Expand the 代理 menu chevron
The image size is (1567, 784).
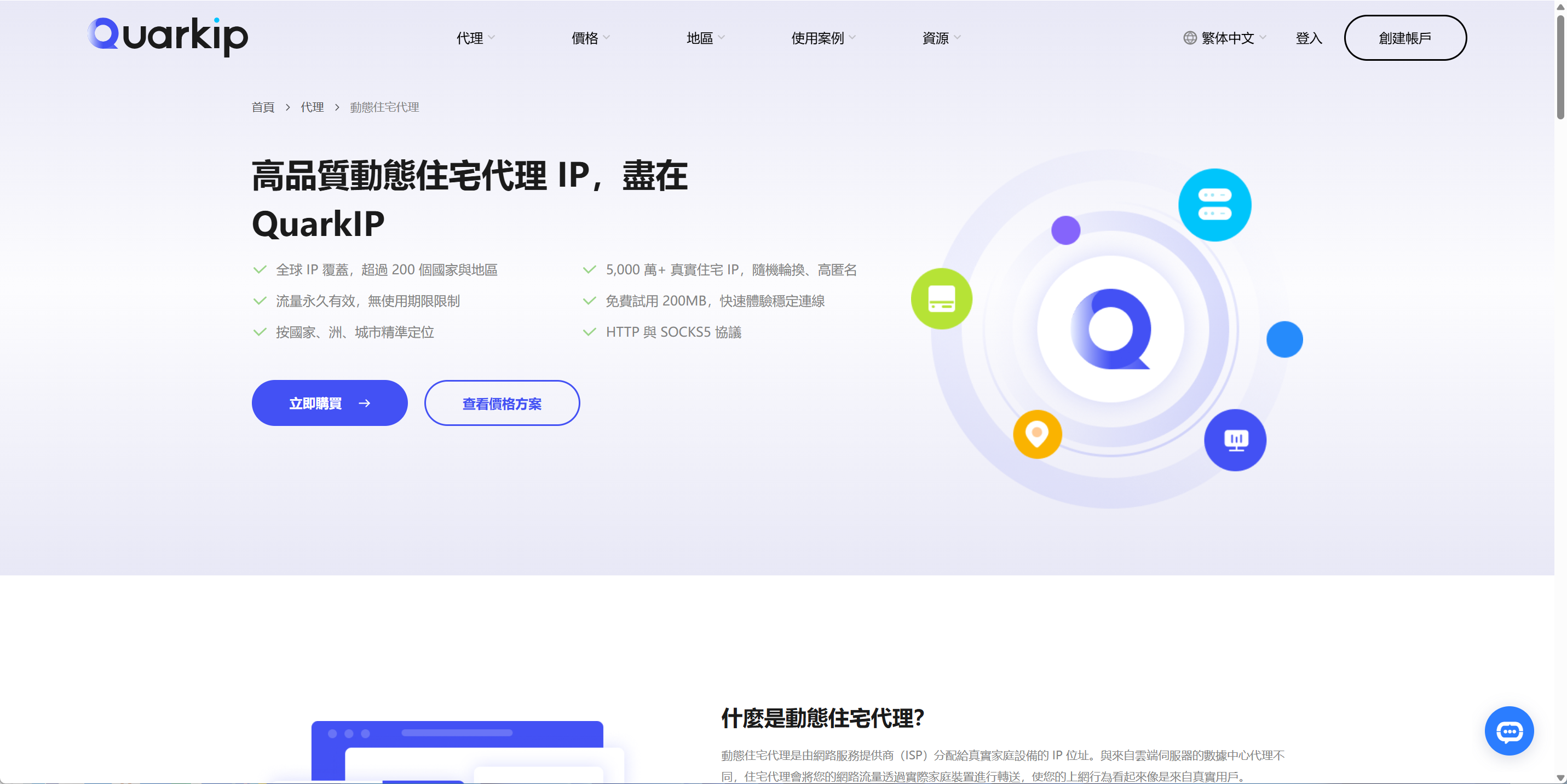point(492,38)
